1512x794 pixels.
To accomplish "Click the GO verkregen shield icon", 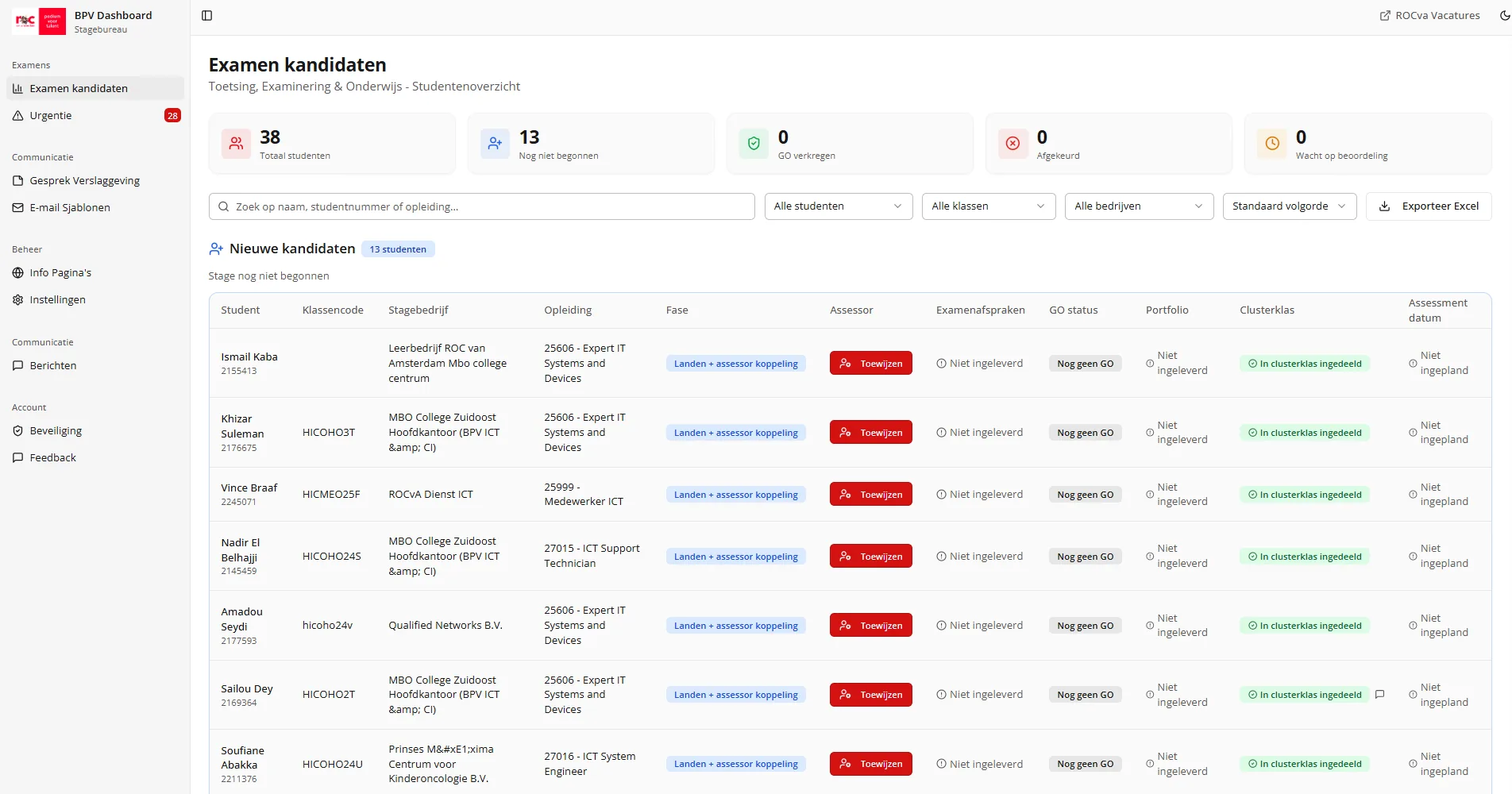I will (754, 144).
